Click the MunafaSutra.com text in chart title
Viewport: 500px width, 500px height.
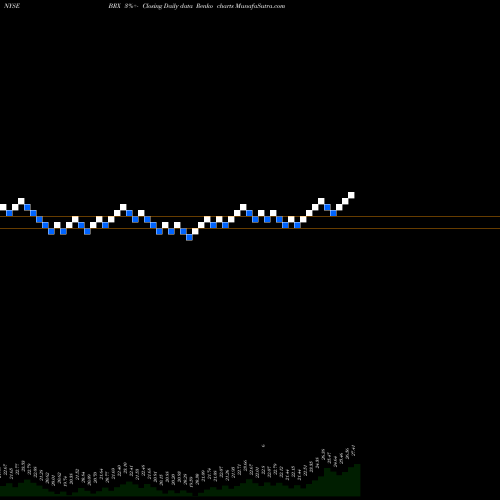[260, 6]
